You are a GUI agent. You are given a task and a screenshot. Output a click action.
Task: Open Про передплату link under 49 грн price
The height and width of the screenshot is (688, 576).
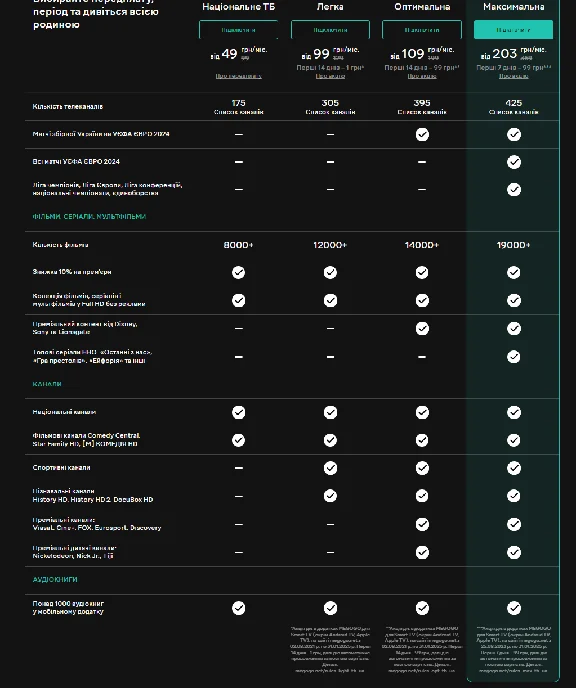click(238, 76)
